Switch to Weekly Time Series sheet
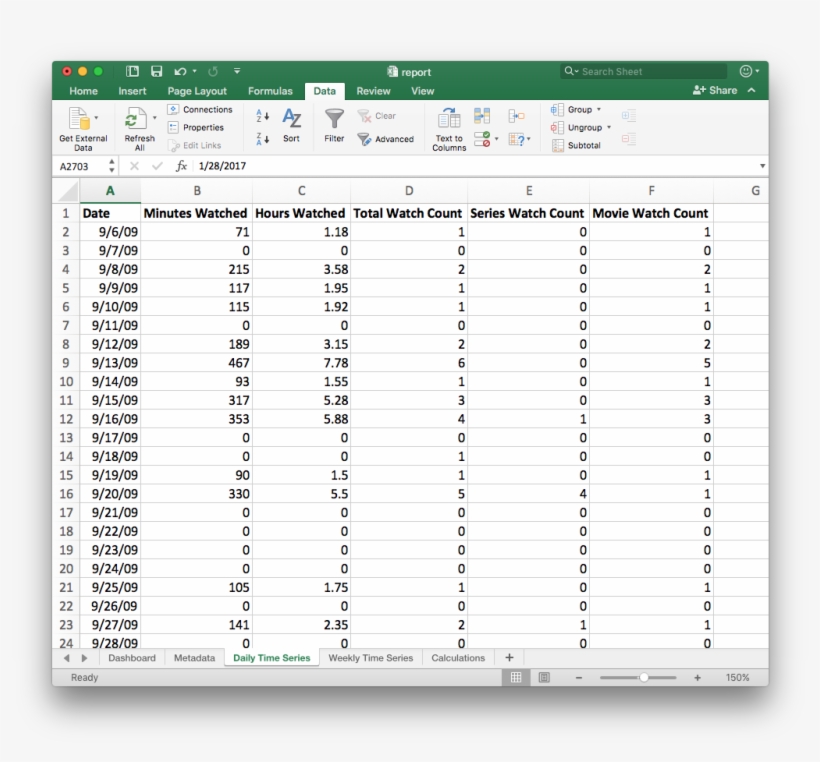This screenshot has height=762, width=820. [x=371, y=658]
